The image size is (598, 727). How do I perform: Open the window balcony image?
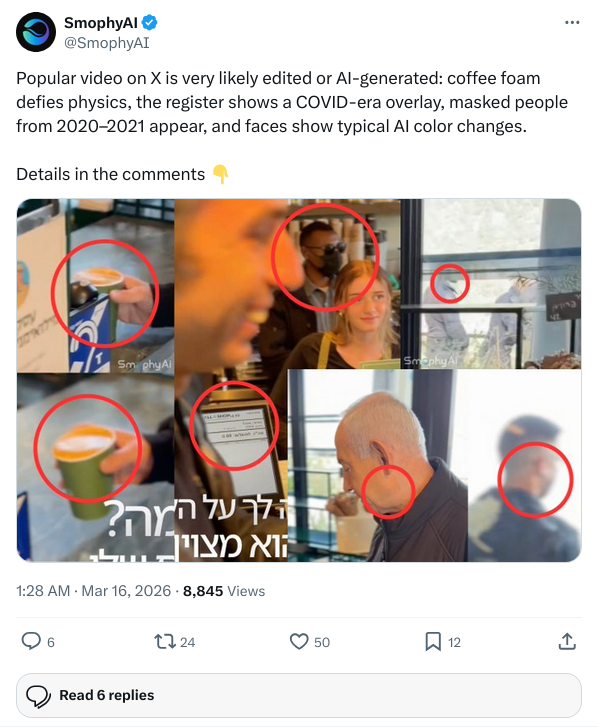click(490, 284)
